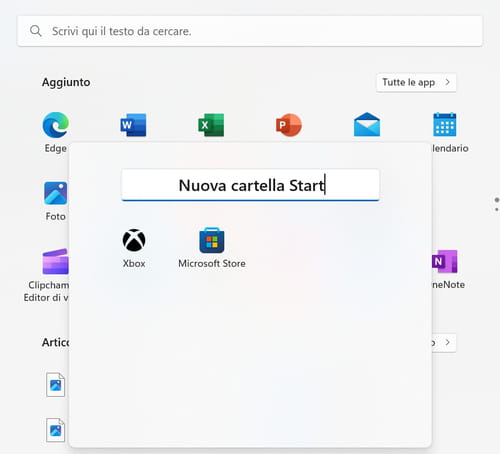Open the Mail app icon
The height and width of the screenshot is (454, 500).
(x=367, y=124)
